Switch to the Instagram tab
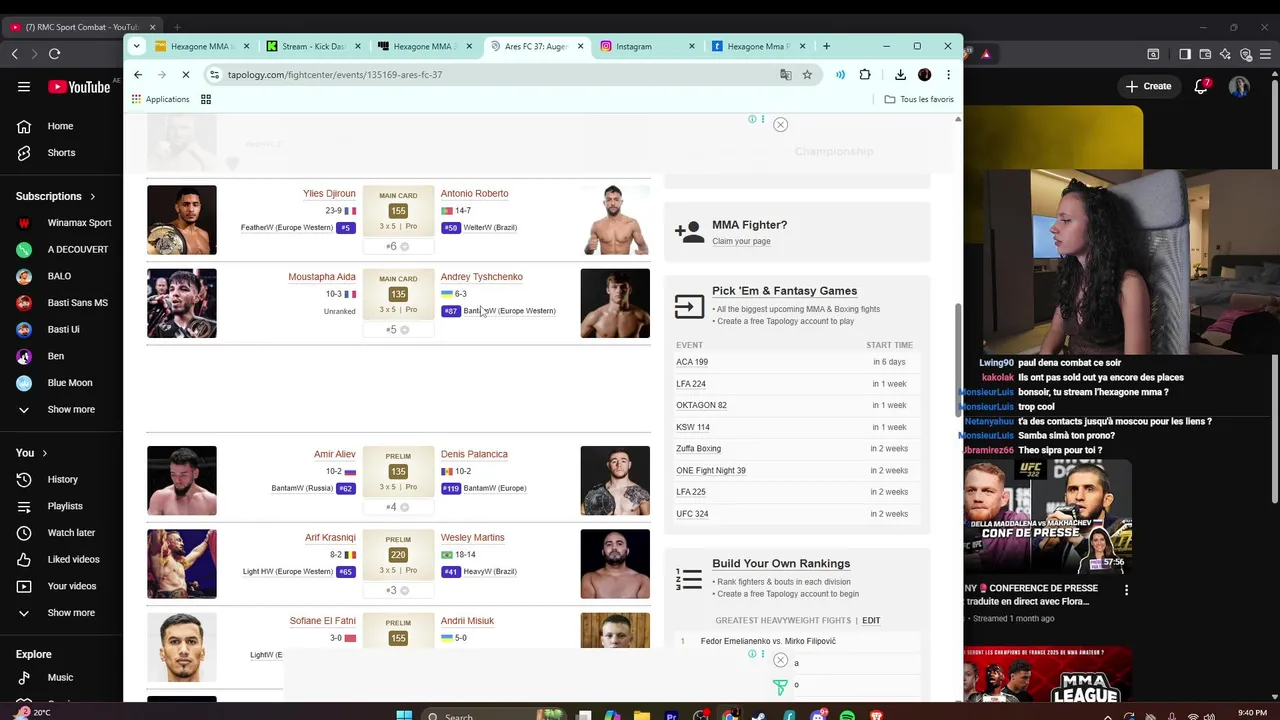Screen dimensions: 1280x720 click(x=647, y=46)
